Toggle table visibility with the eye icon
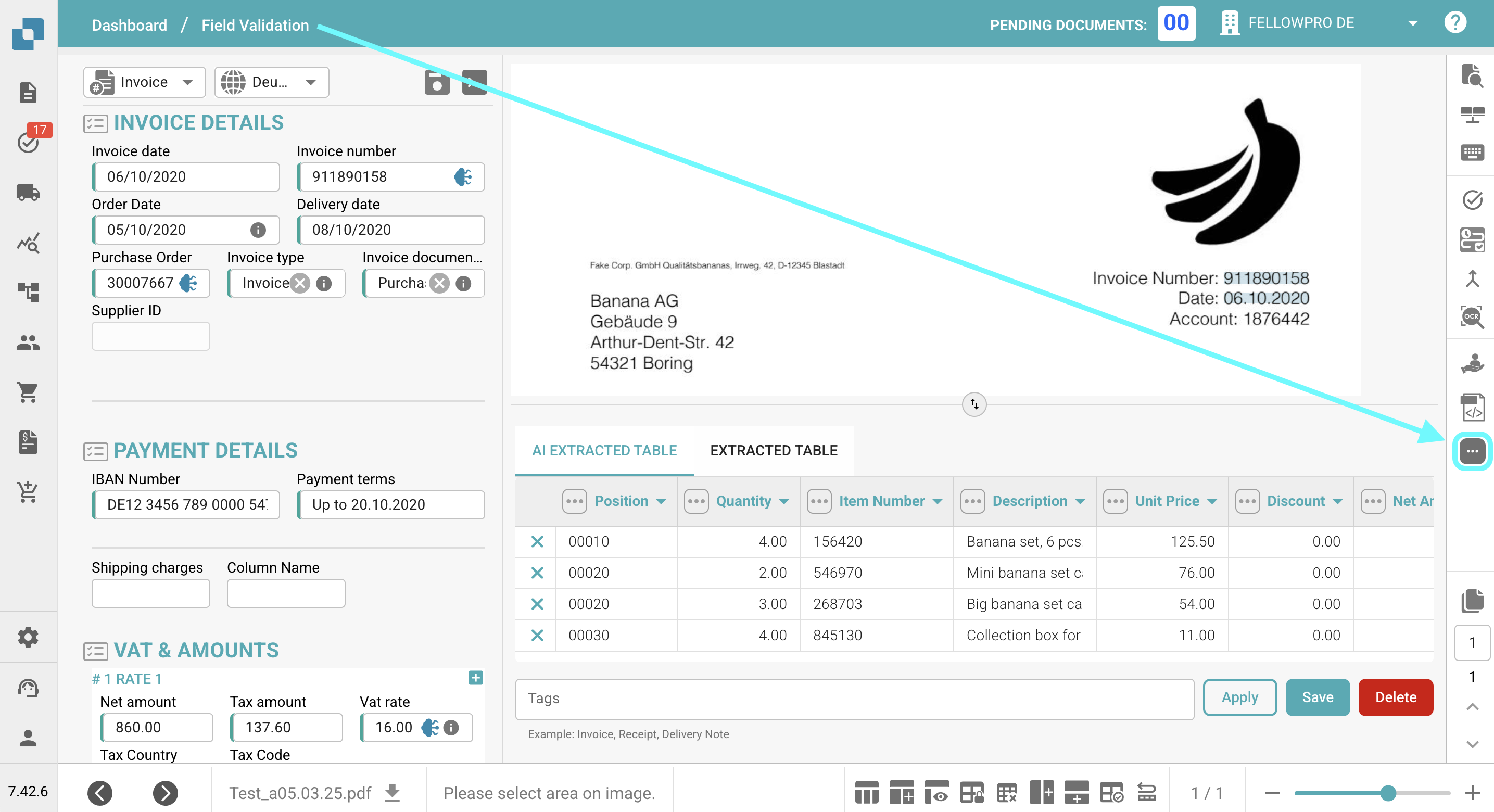The image size is (1494, 812). pyautogui.click(x=936, y=792)
